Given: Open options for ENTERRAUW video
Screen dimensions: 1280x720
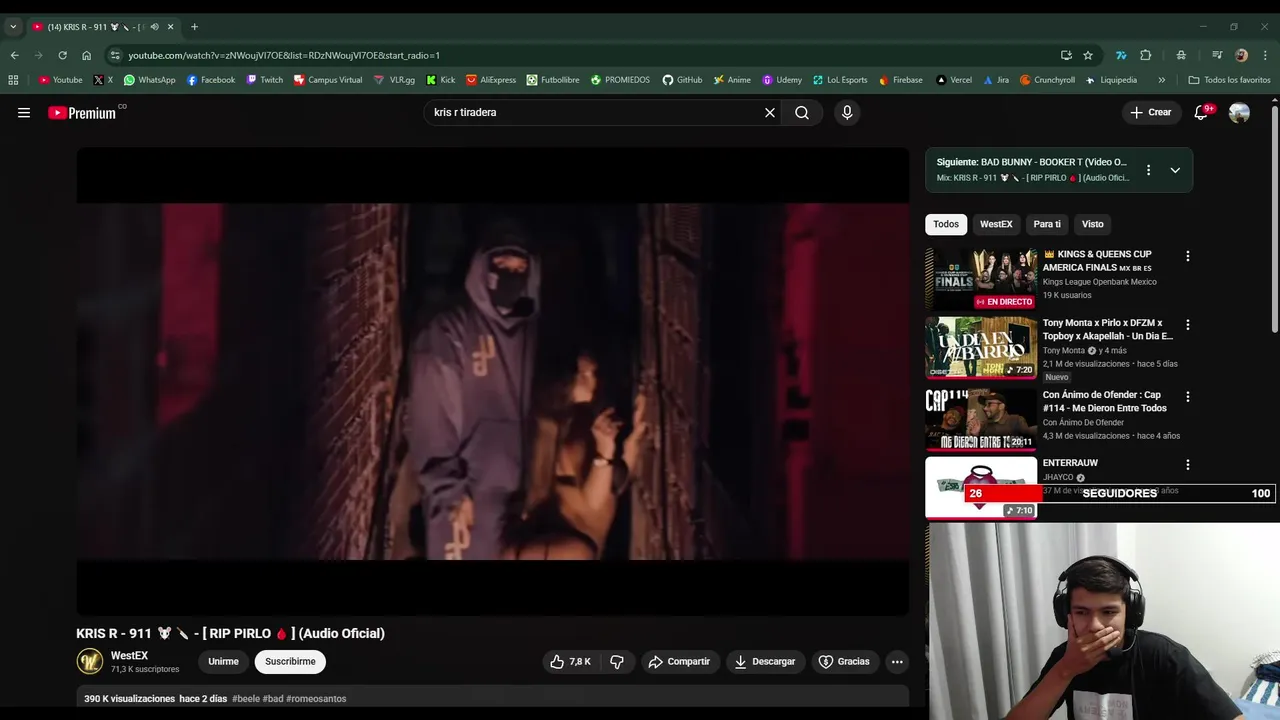Looking at the screenshot, I should pyautogui.click(x=1188, y=465).
